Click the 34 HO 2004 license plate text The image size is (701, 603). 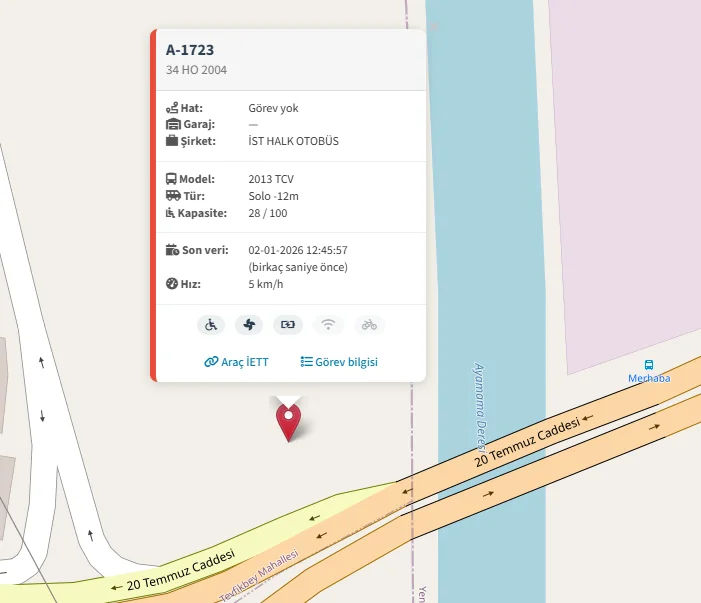pos(196,70)
